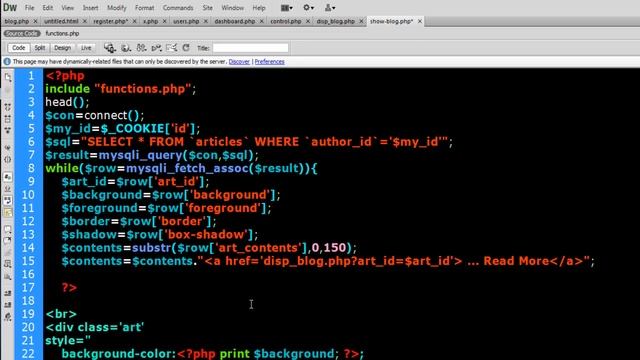
Task: Open the Open Documents list icon
Action: point(8,76)
